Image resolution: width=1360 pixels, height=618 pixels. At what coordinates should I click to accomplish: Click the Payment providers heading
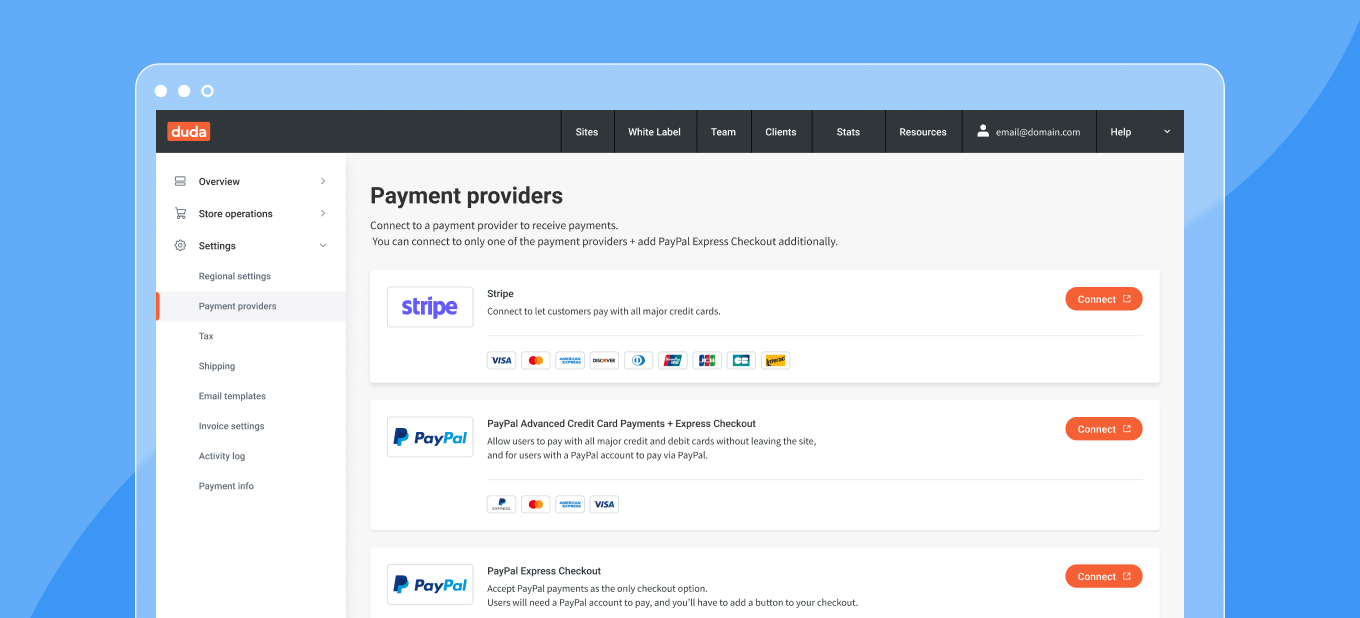[466, 196]
